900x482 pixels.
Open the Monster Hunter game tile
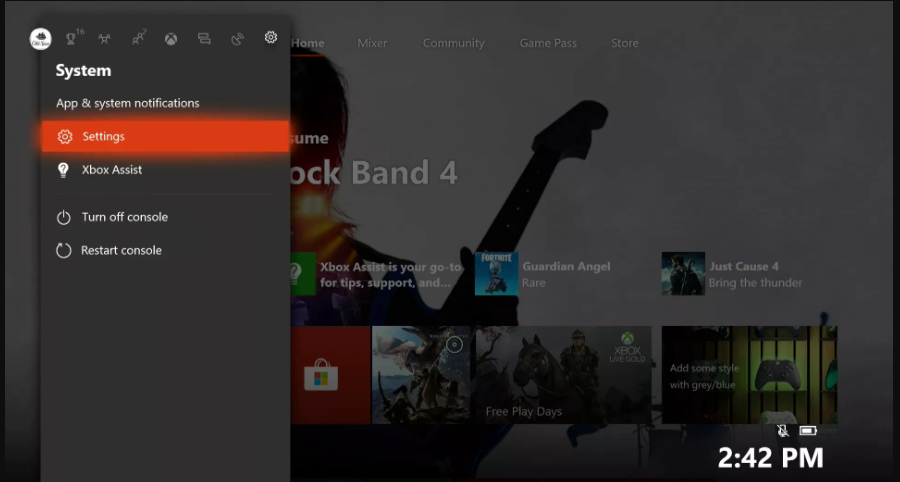(x=421, y=375)
